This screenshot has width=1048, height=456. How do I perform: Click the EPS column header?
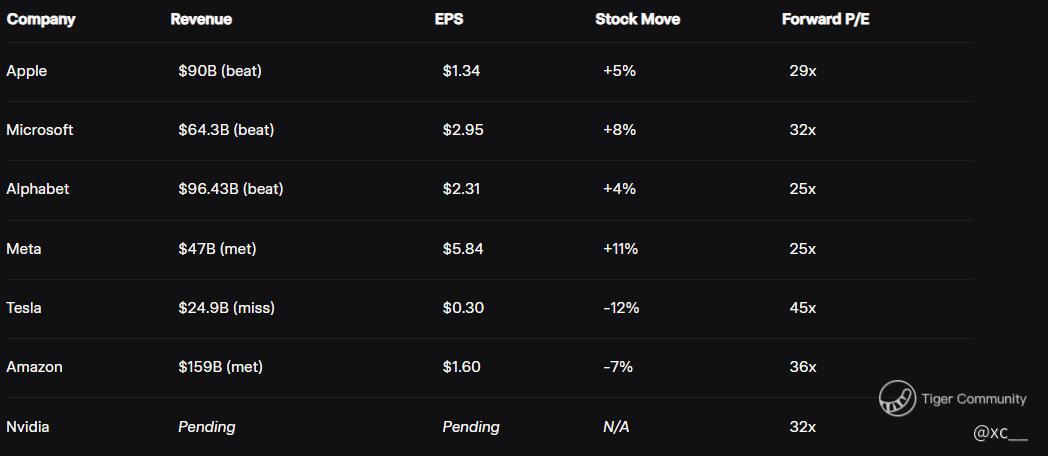click(449, 19)
